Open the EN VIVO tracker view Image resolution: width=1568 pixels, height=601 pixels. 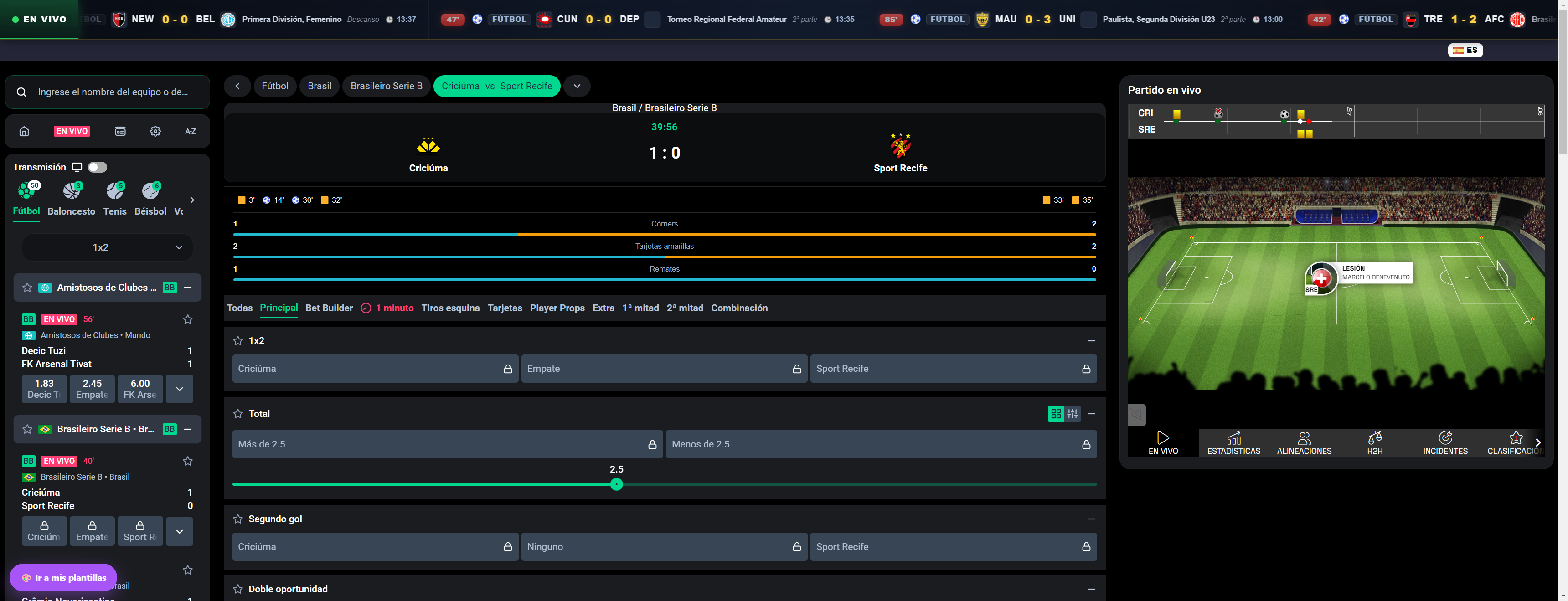point(1163,443)
